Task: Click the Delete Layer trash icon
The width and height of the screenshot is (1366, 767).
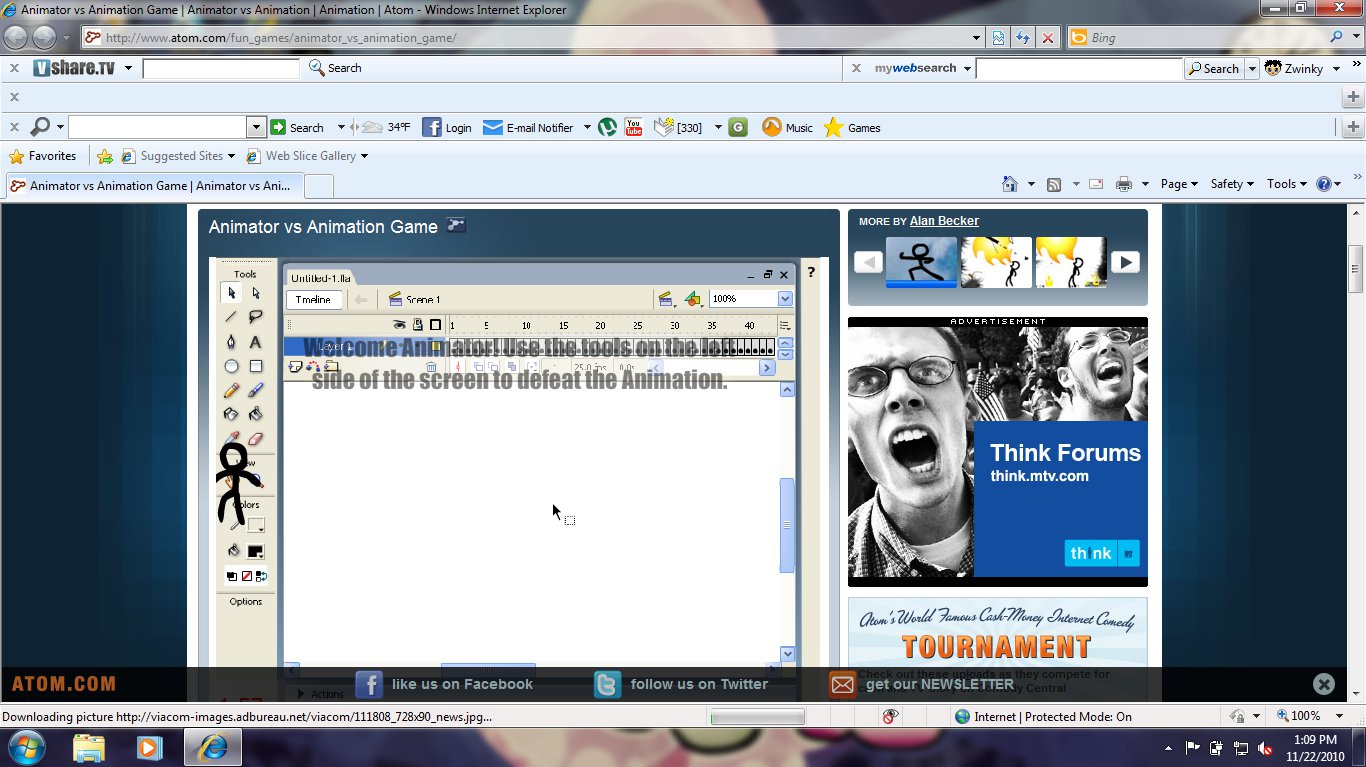Action: (x=431, y=368)
